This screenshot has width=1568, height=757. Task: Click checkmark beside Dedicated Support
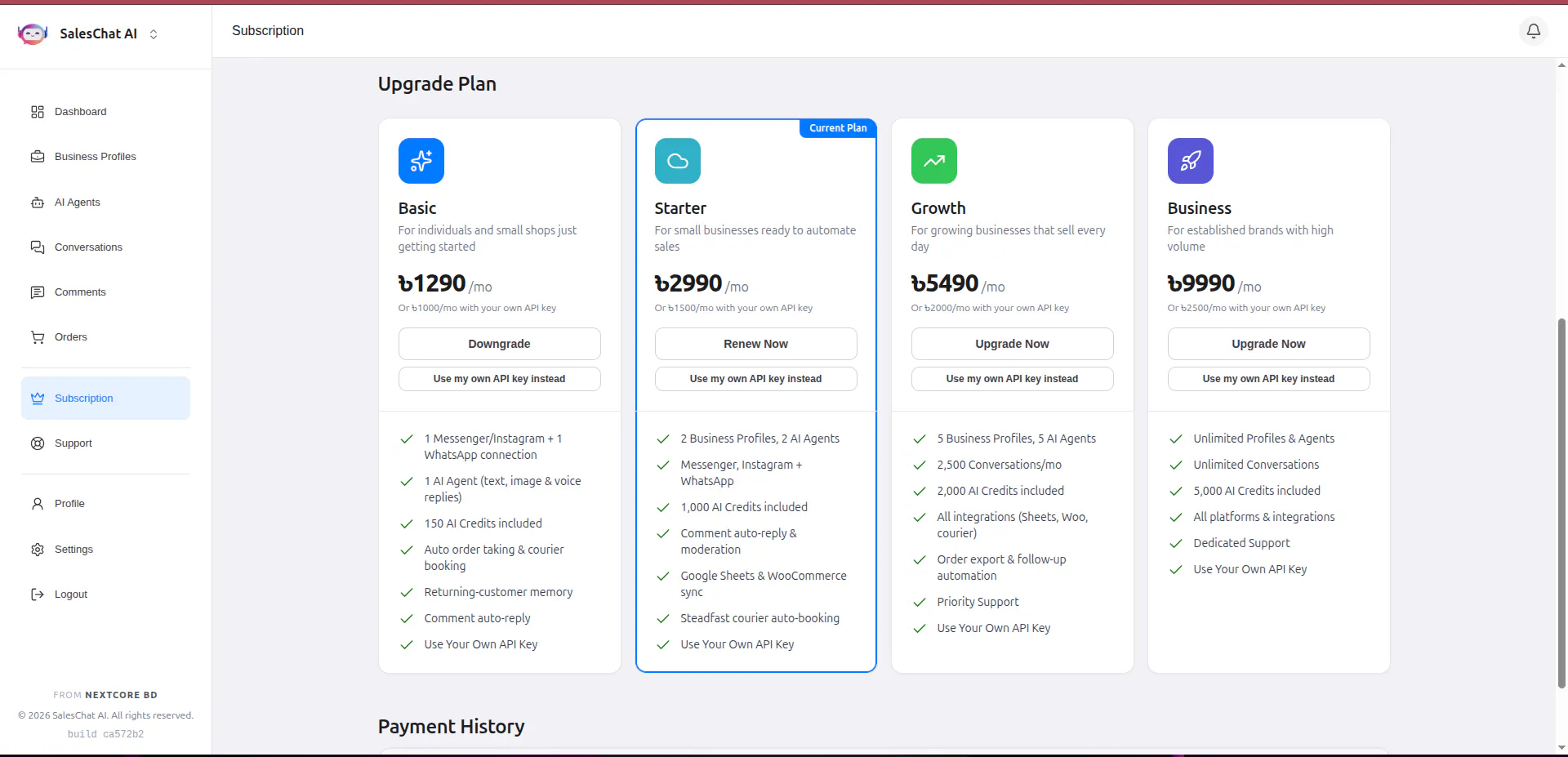pos(1176,543)
